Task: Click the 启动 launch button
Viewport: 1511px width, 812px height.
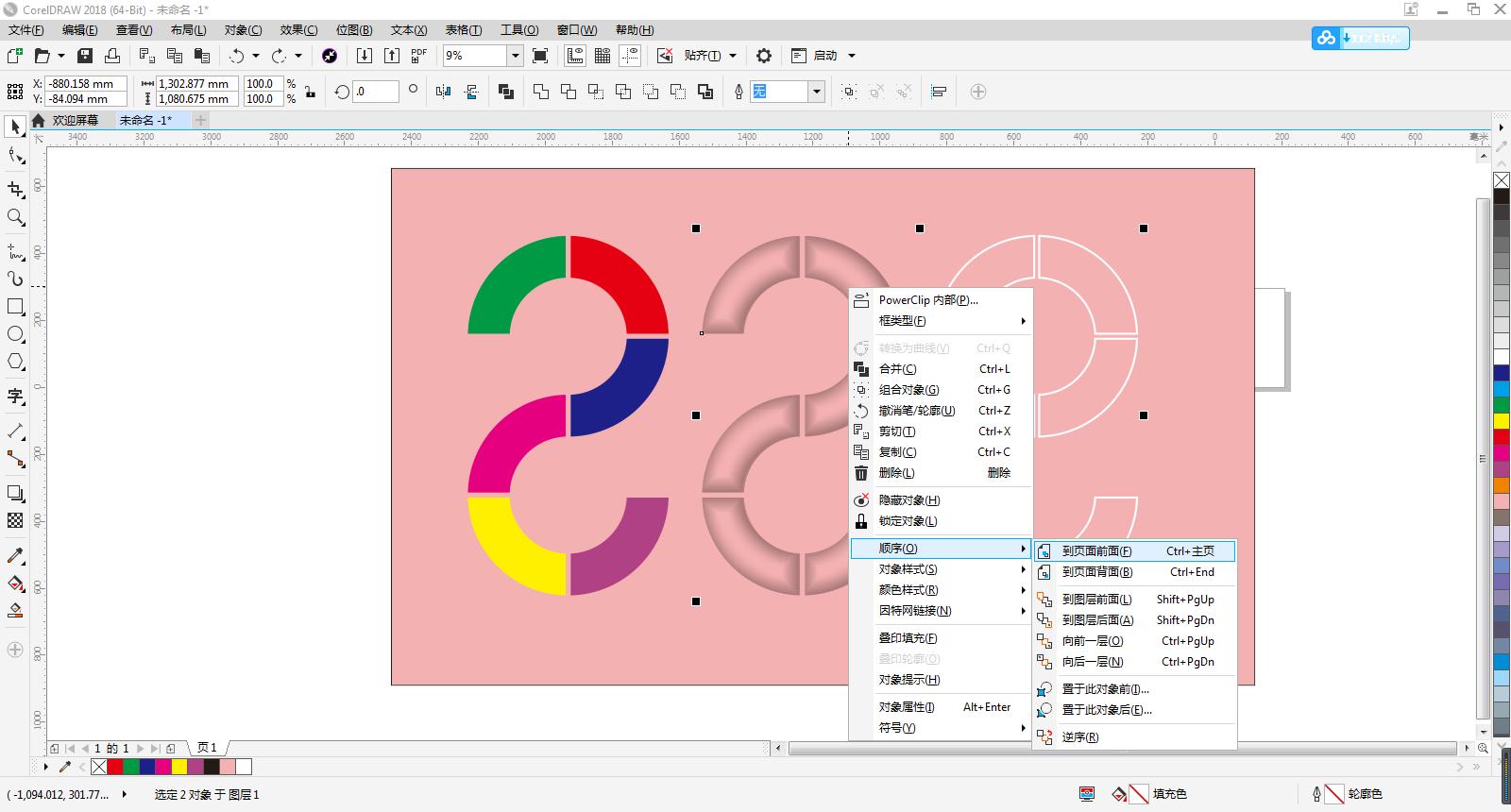Action: pos(825,56)
